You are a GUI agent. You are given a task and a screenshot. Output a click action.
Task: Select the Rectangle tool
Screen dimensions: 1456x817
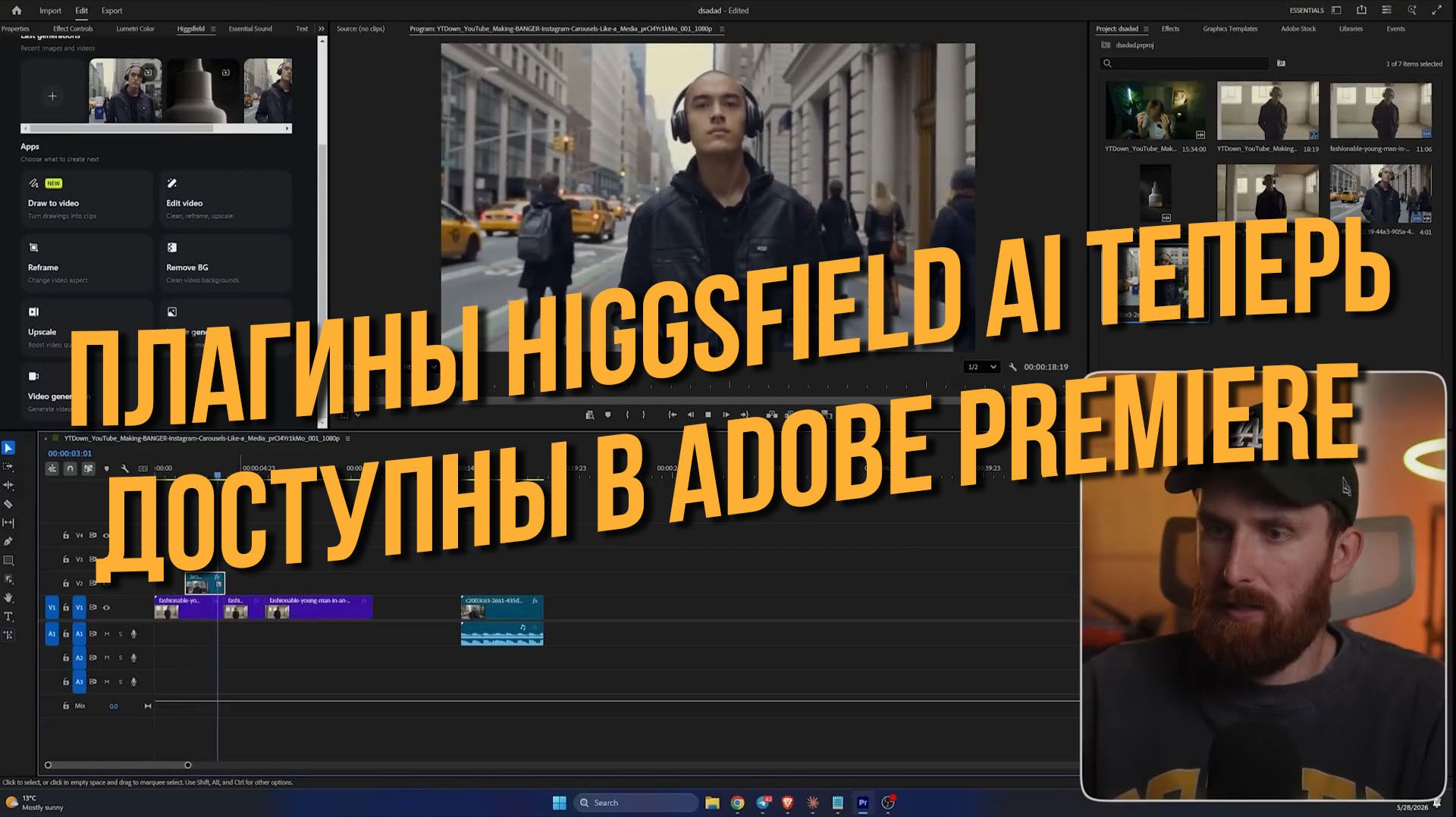8,560
